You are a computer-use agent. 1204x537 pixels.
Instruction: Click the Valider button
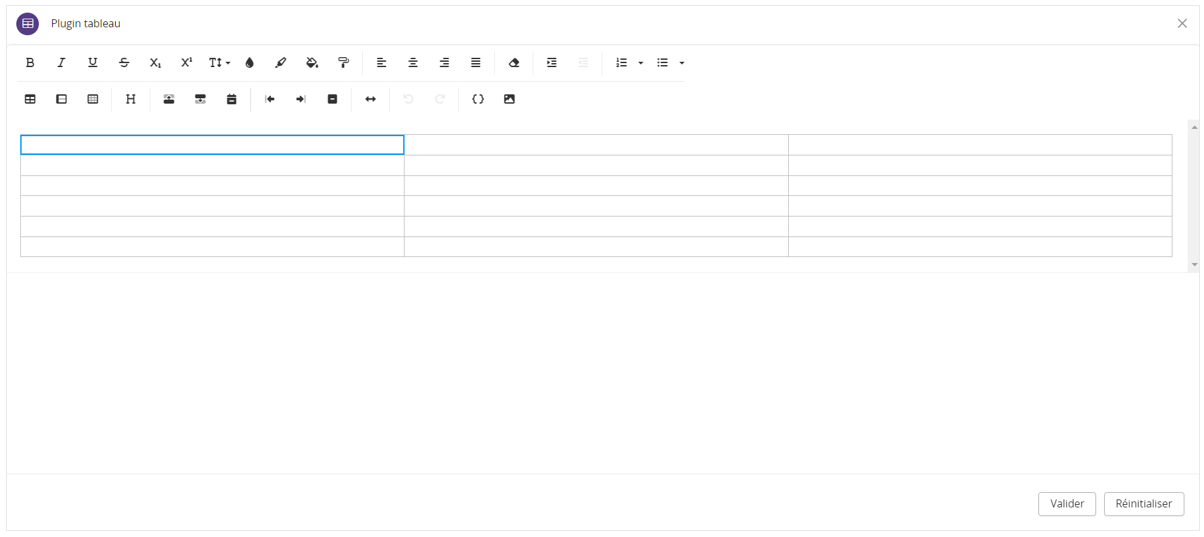point(1067,504)
